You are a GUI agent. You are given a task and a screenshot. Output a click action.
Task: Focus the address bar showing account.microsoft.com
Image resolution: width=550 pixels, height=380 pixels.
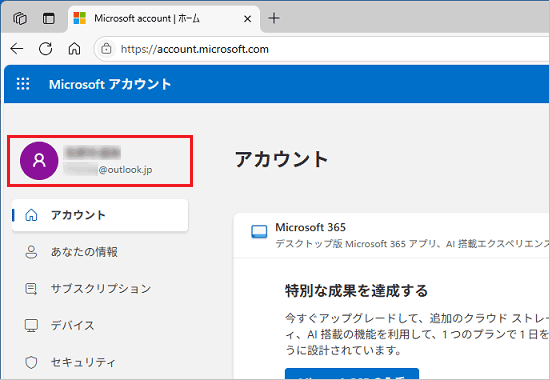coord(321,49)
